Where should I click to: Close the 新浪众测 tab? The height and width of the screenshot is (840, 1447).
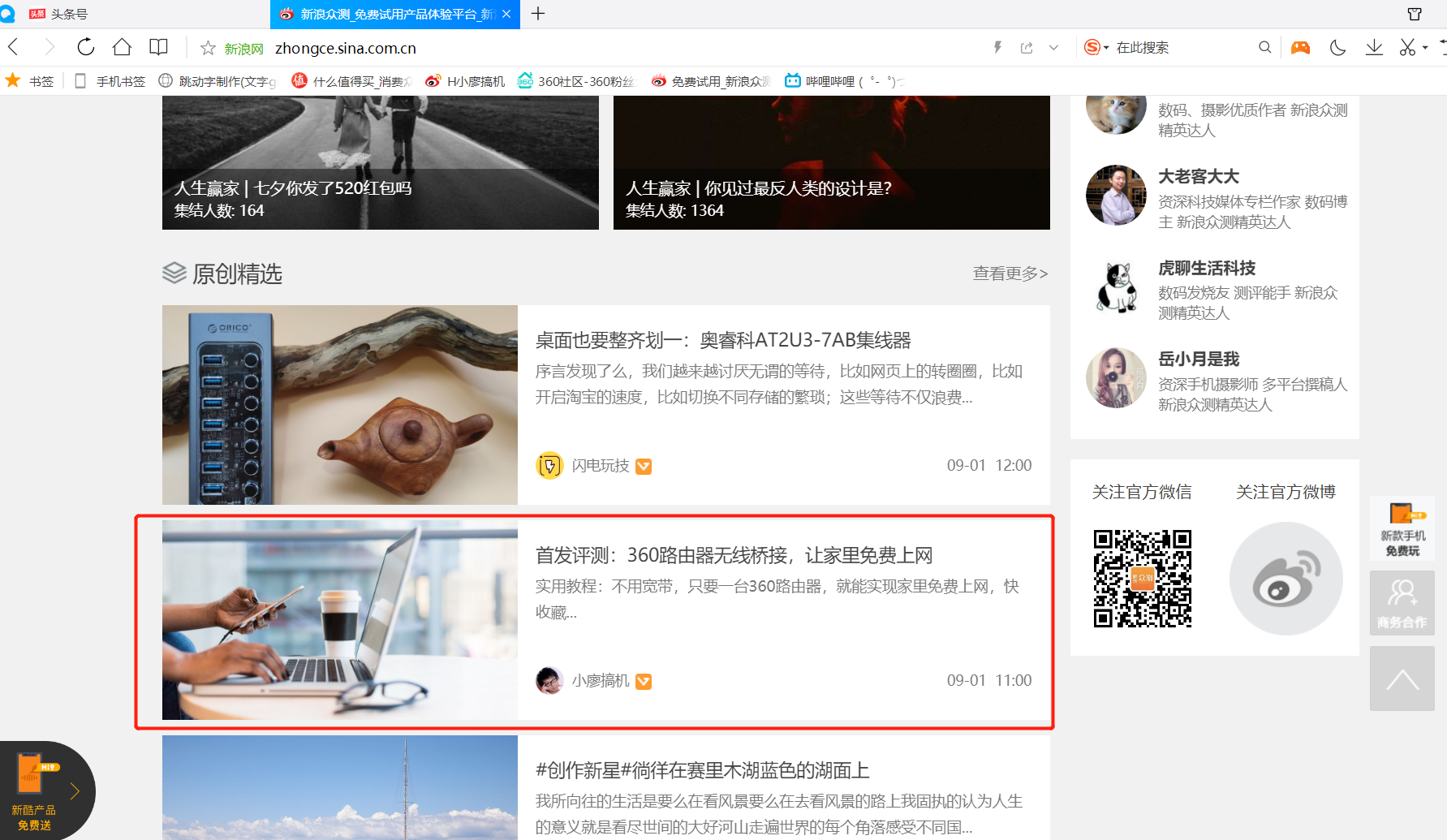click(506, 14)
